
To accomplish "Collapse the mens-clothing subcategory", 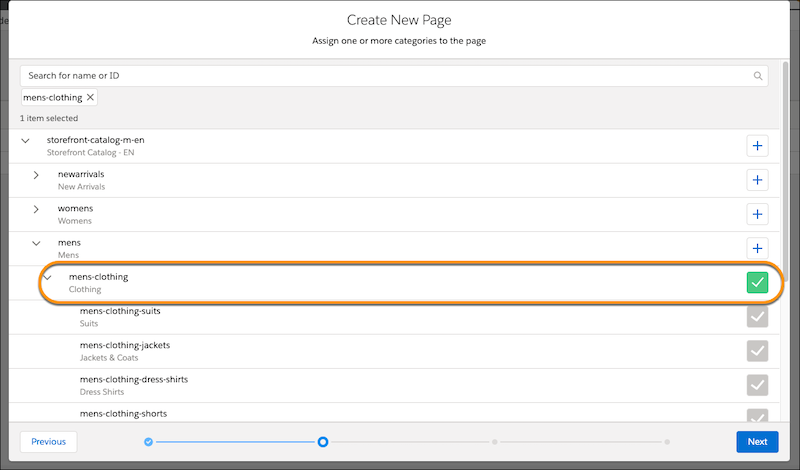I will [x=47, y=277].
